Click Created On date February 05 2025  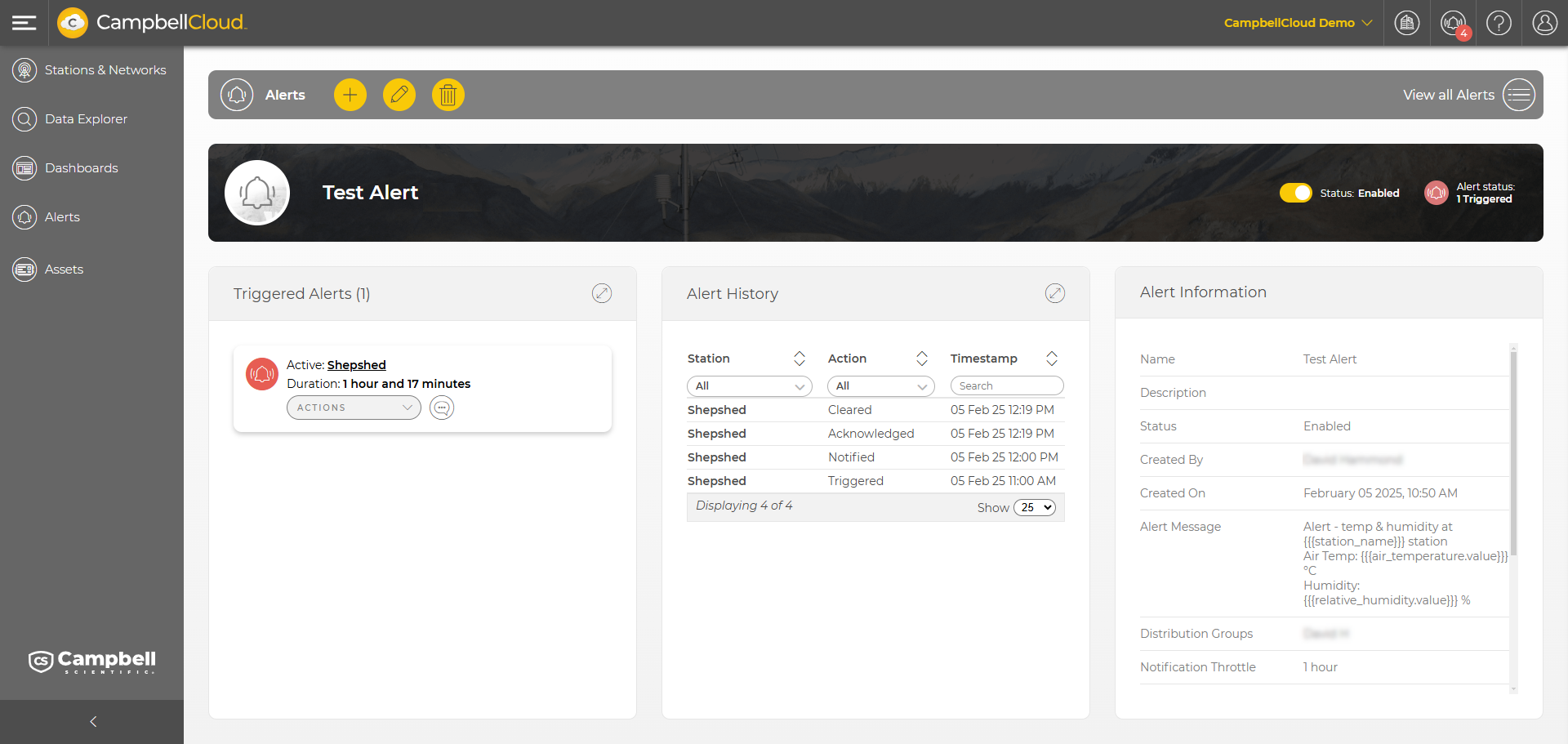(x=1380, y=493)
